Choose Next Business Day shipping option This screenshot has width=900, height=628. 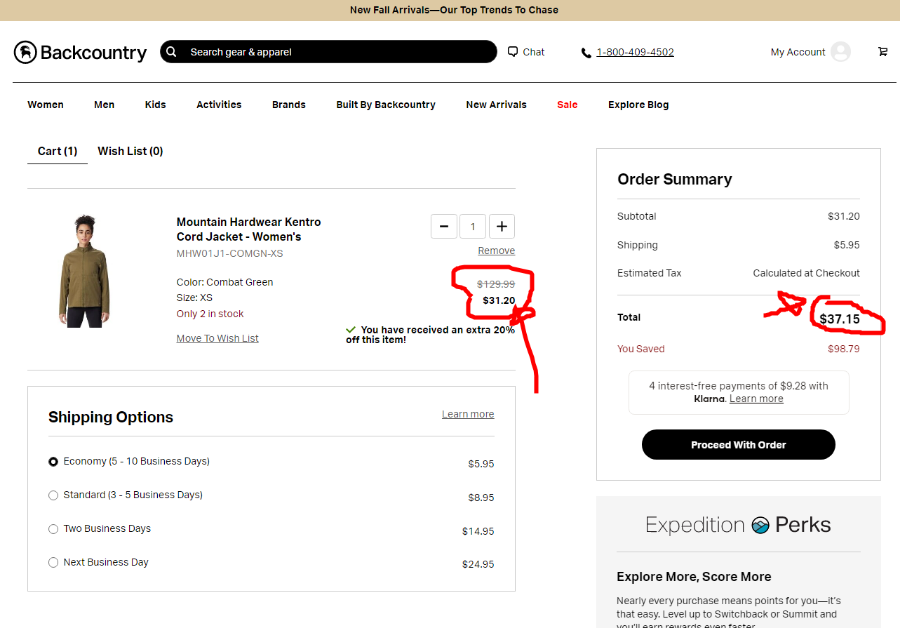click(53, 563)
